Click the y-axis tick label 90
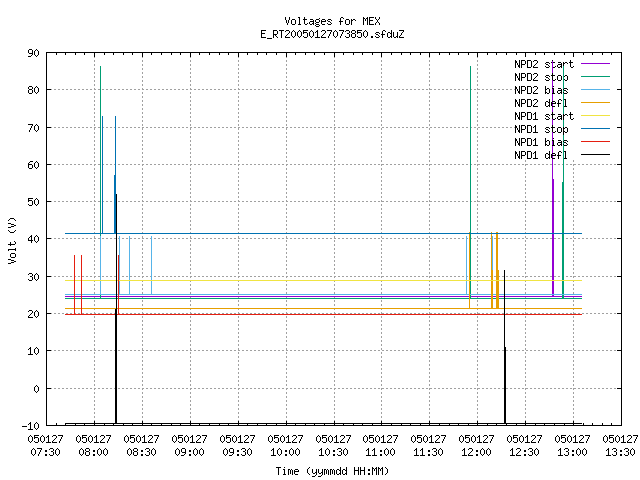This screenshot has width=640, height=480. point(33,53)
